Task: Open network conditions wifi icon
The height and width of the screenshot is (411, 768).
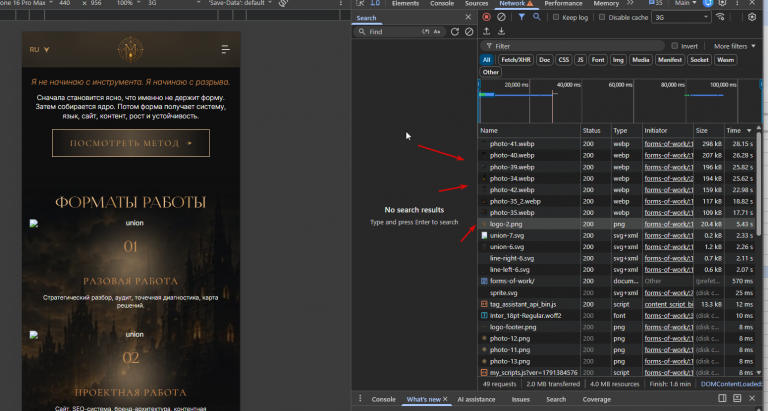Action: (720, 17)
